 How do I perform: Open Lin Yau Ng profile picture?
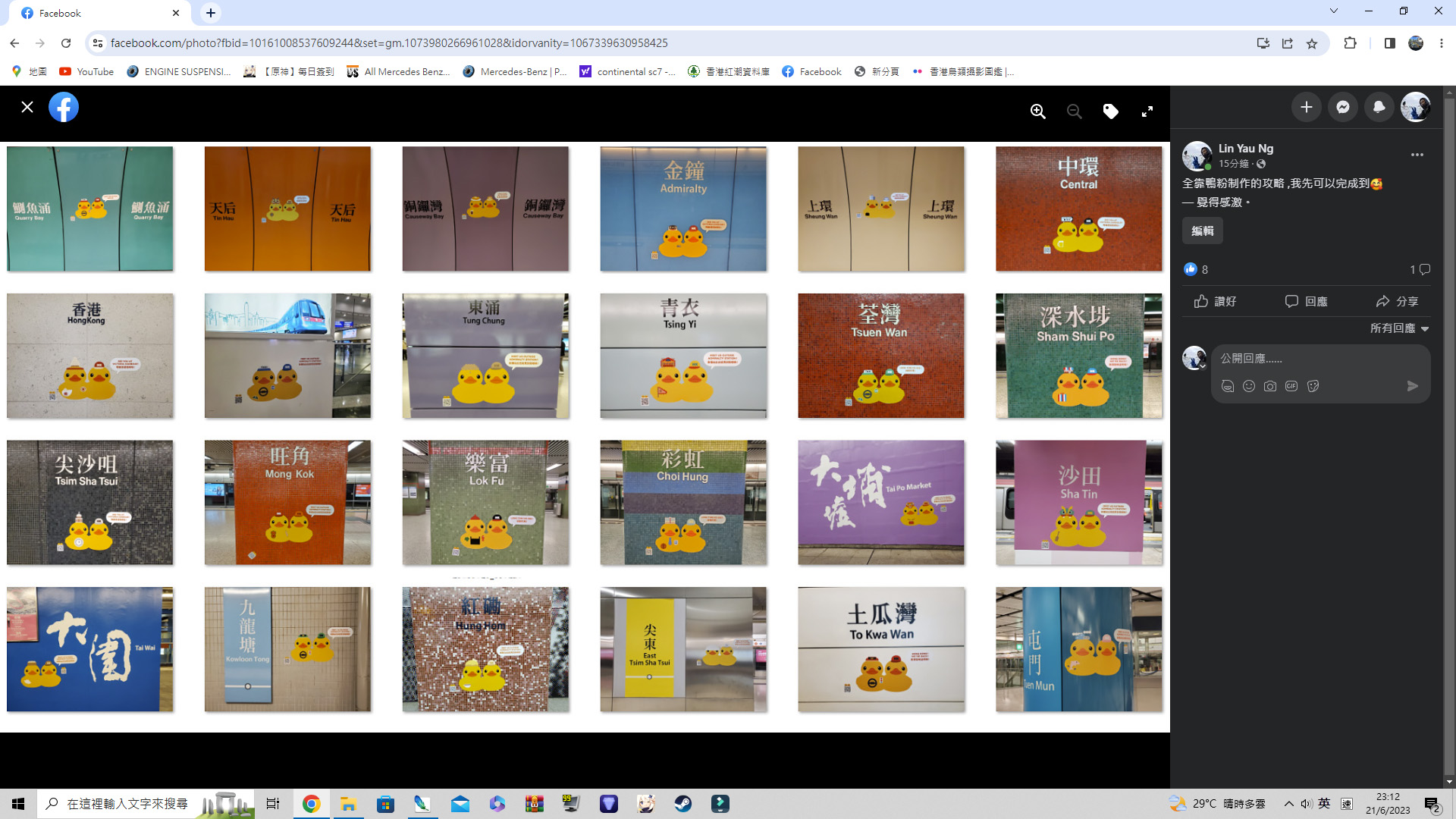tap(1197, 156)
